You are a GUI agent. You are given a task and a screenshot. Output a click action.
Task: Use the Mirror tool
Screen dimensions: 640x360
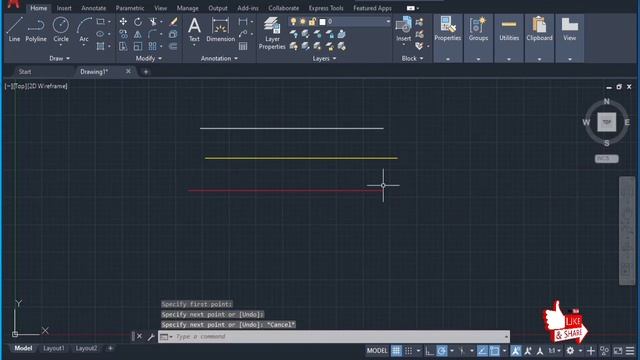(x=138, y=34)
